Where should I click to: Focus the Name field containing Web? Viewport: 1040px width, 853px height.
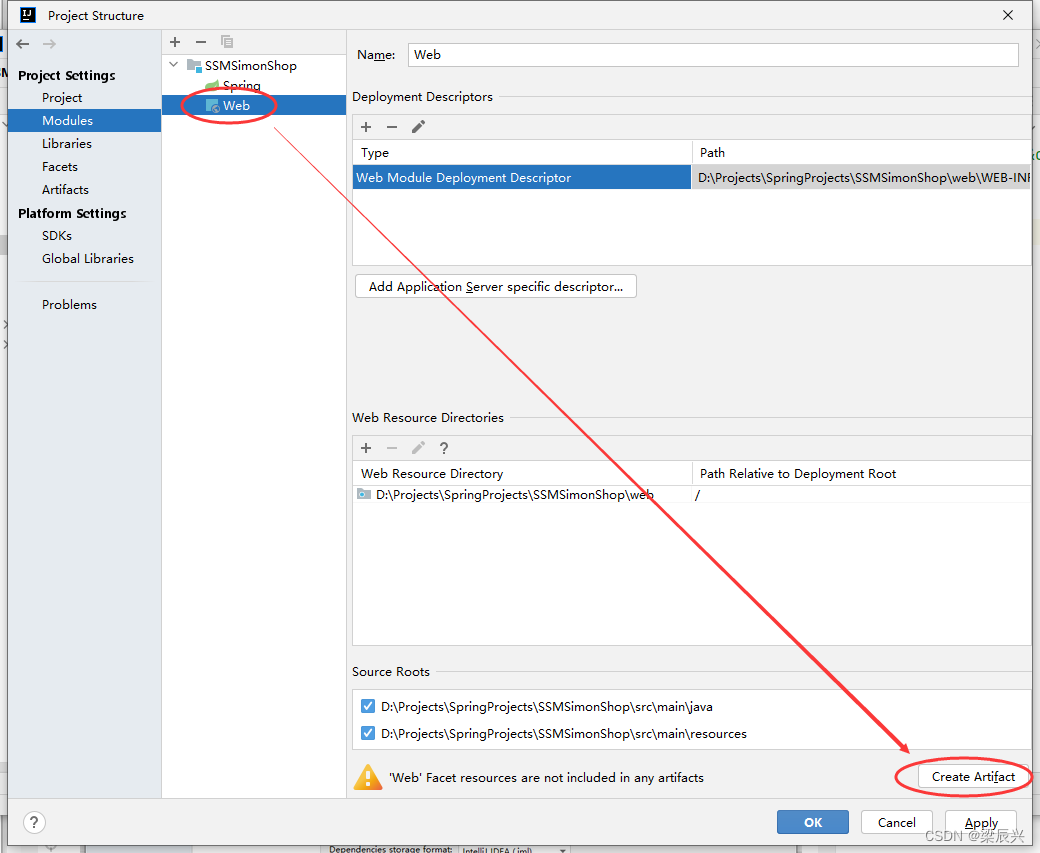tap(713, 55)
